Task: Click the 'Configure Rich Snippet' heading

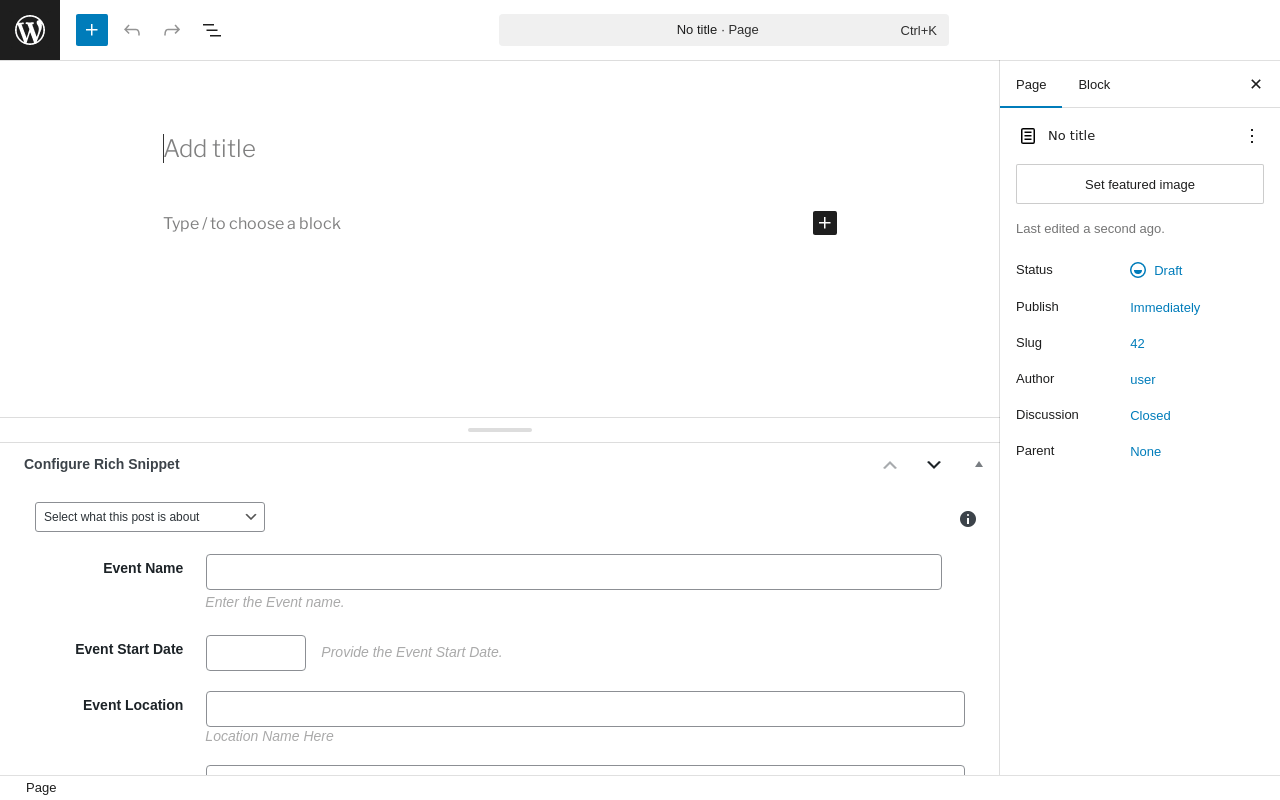Action: click(102, 464)
